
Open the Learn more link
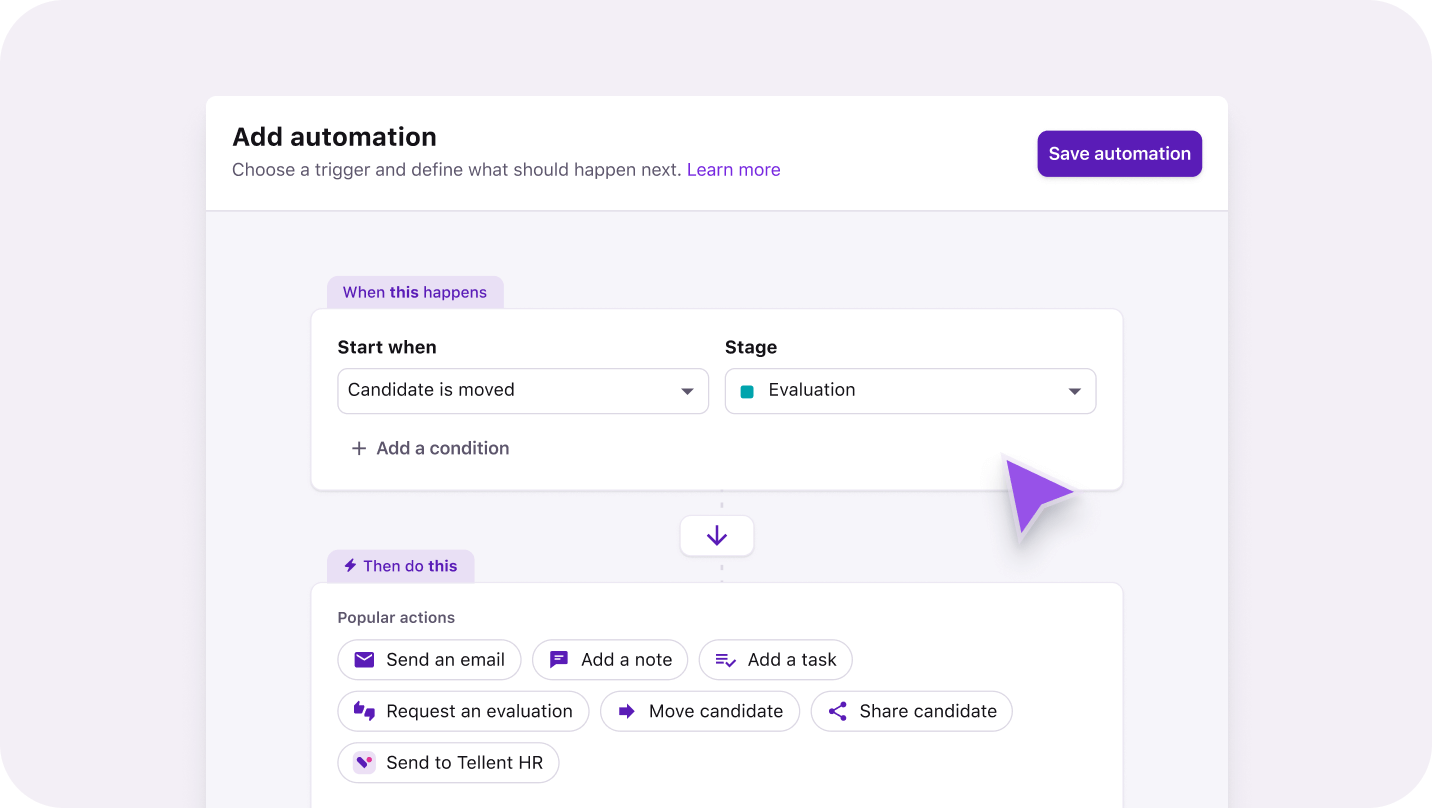coord(733,169)
